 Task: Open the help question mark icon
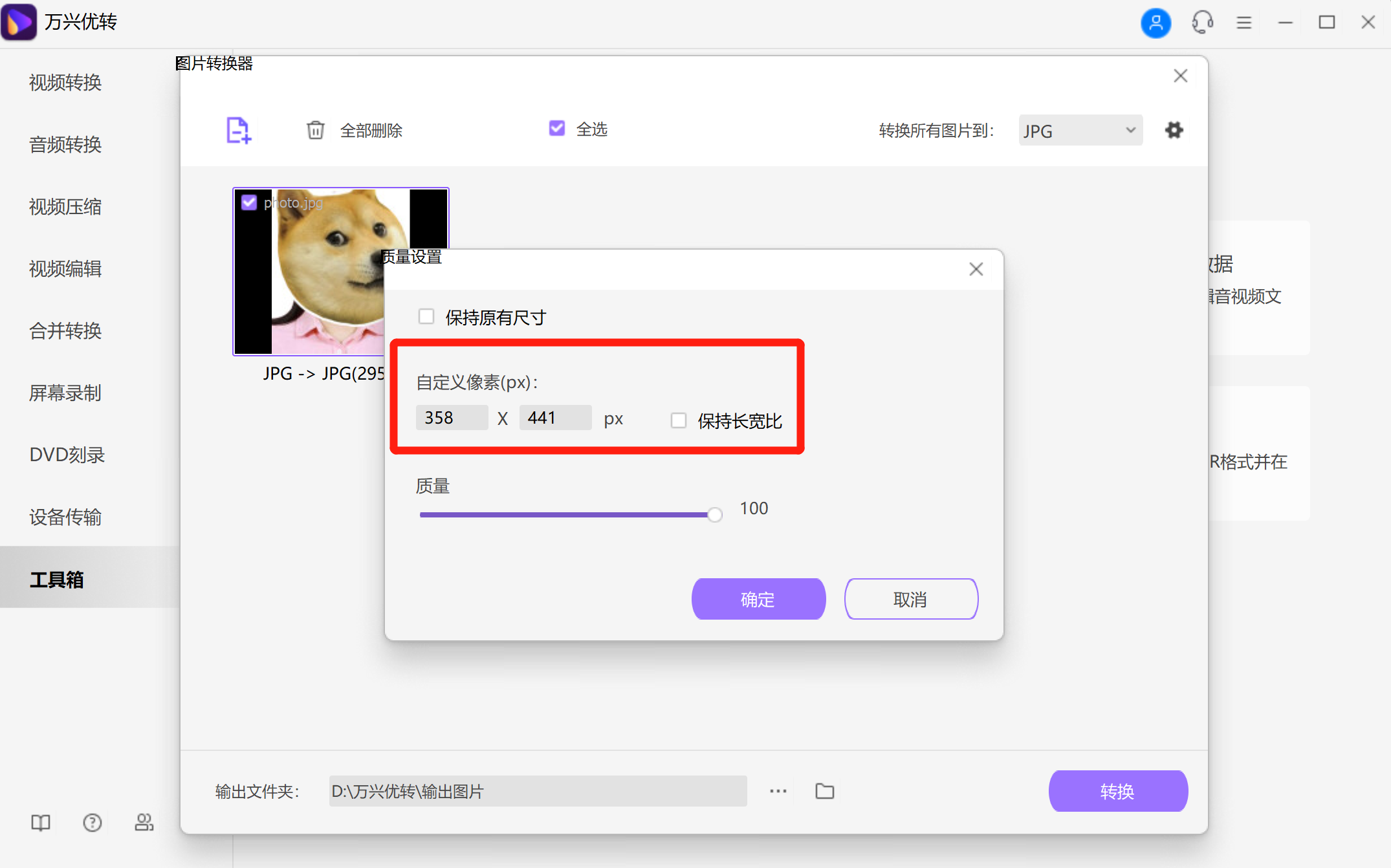pyautogui.click(x=92, y=823)
